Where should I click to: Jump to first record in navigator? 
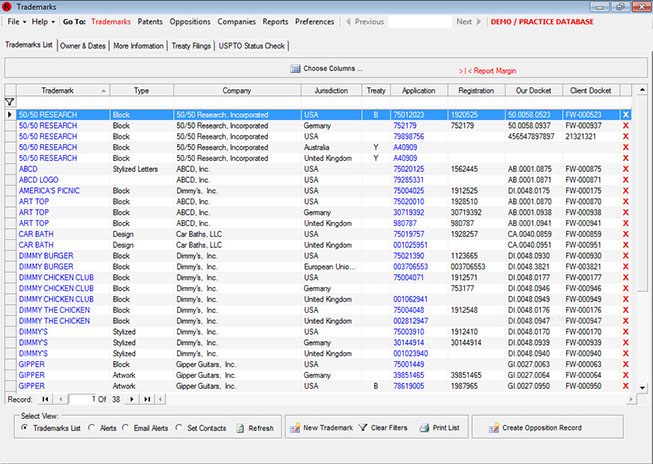point(44,399)
